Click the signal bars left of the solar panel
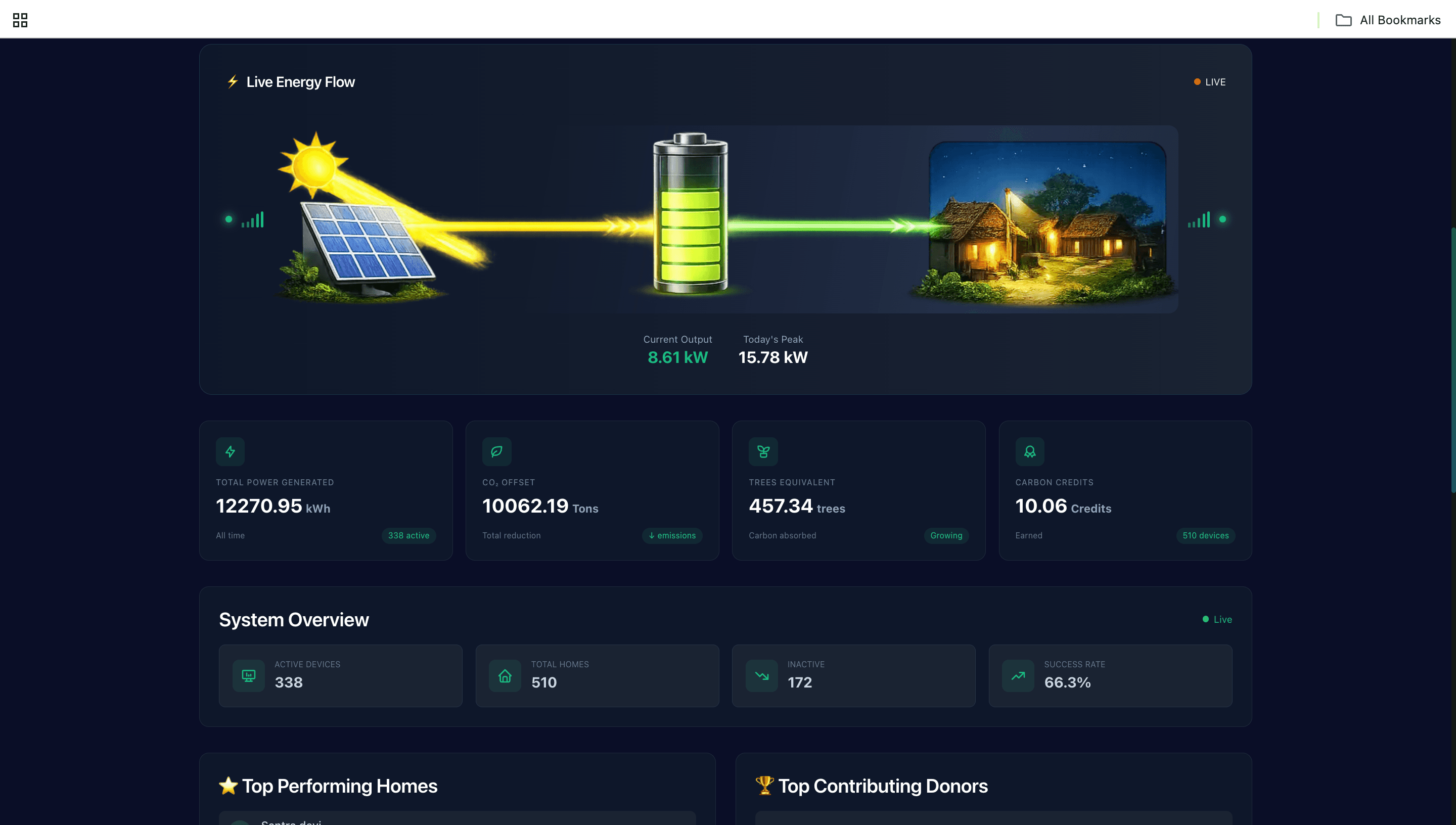The image size is (1456, 825). pyautogui.click(x=253, y=219)
